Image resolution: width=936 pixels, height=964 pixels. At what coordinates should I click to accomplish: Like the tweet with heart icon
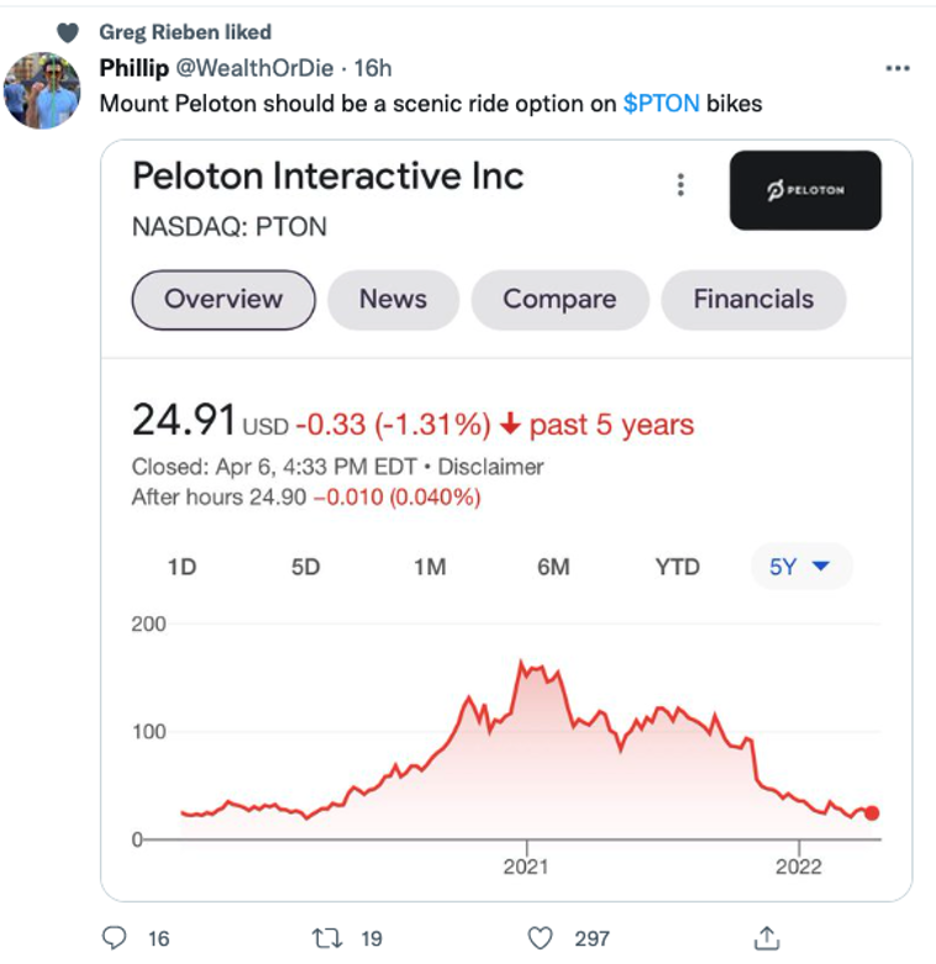click(540, 937)
